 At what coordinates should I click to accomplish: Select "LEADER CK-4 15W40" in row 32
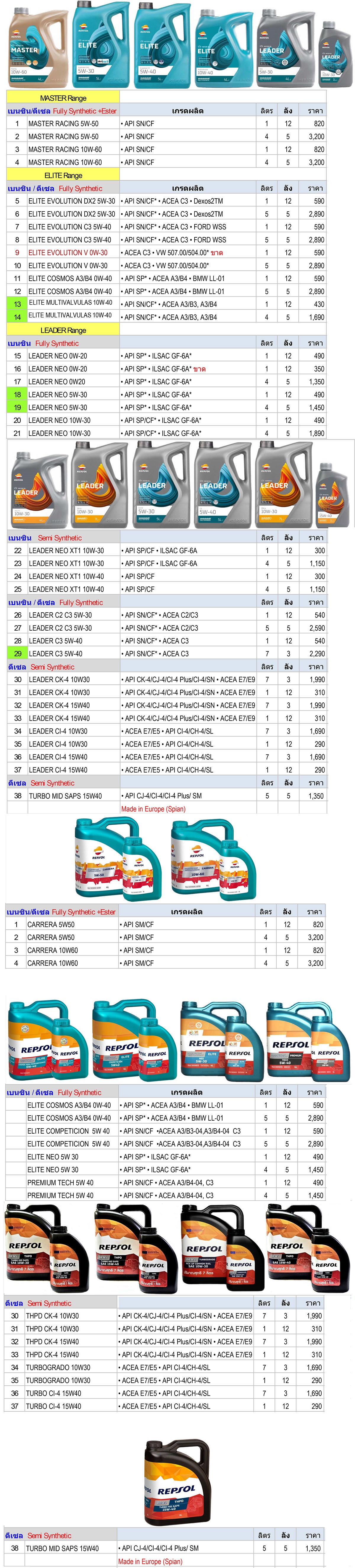pyautogui.click(x=59, y=705)
